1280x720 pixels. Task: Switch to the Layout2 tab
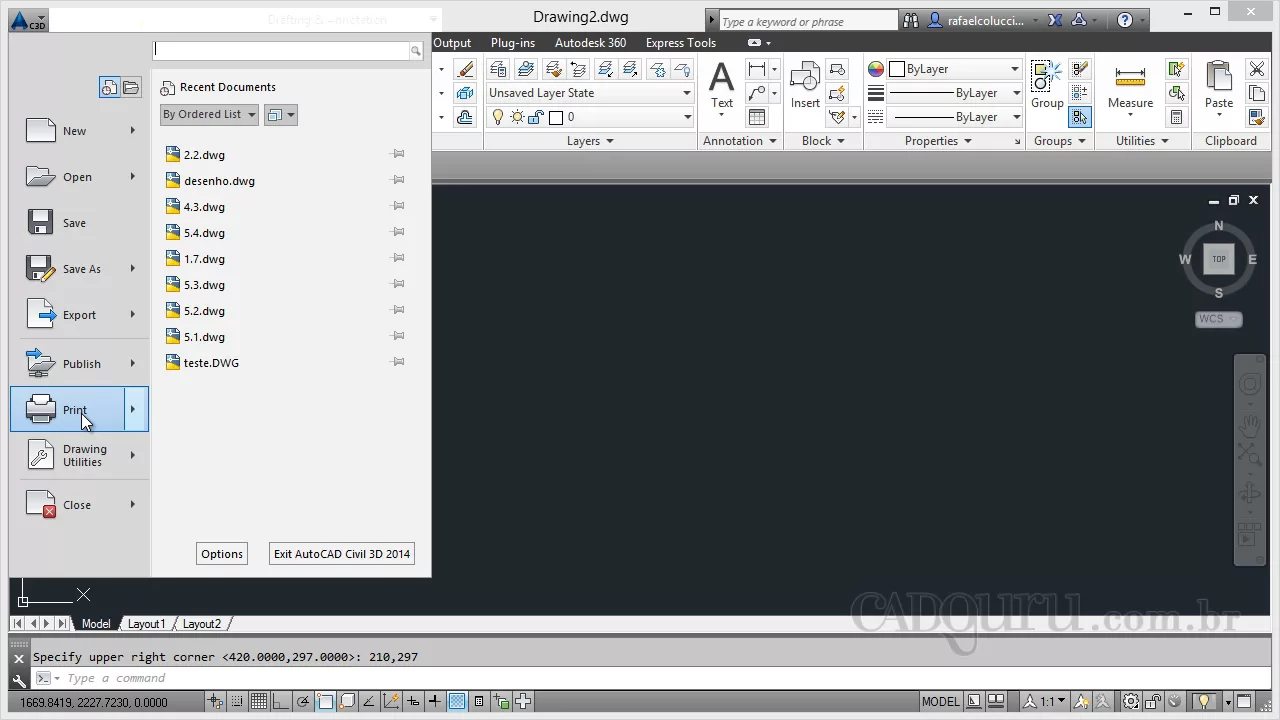point(201,624)
